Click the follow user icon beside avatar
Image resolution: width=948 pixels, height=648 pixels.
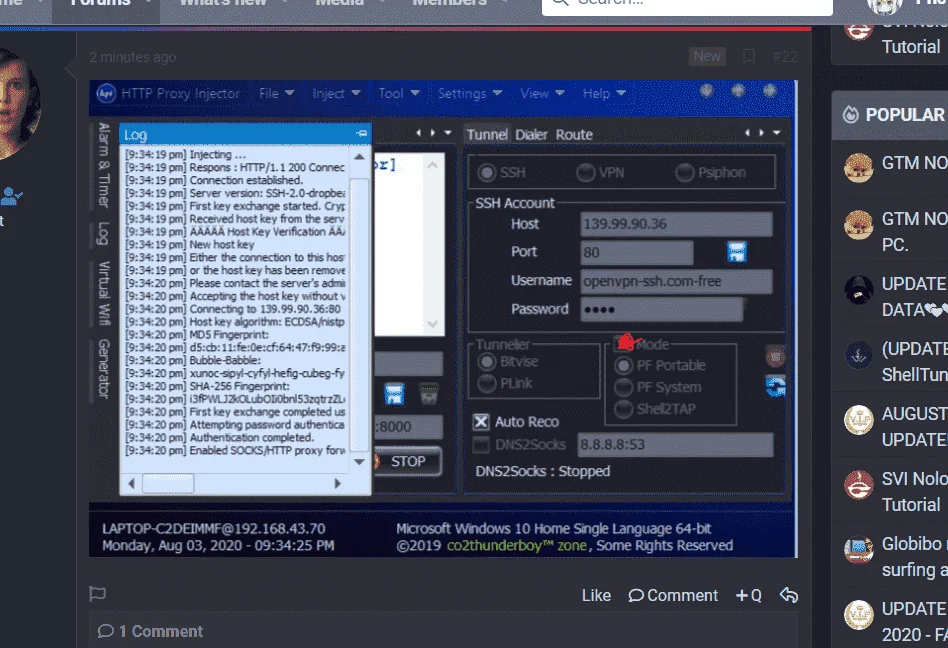12,196
